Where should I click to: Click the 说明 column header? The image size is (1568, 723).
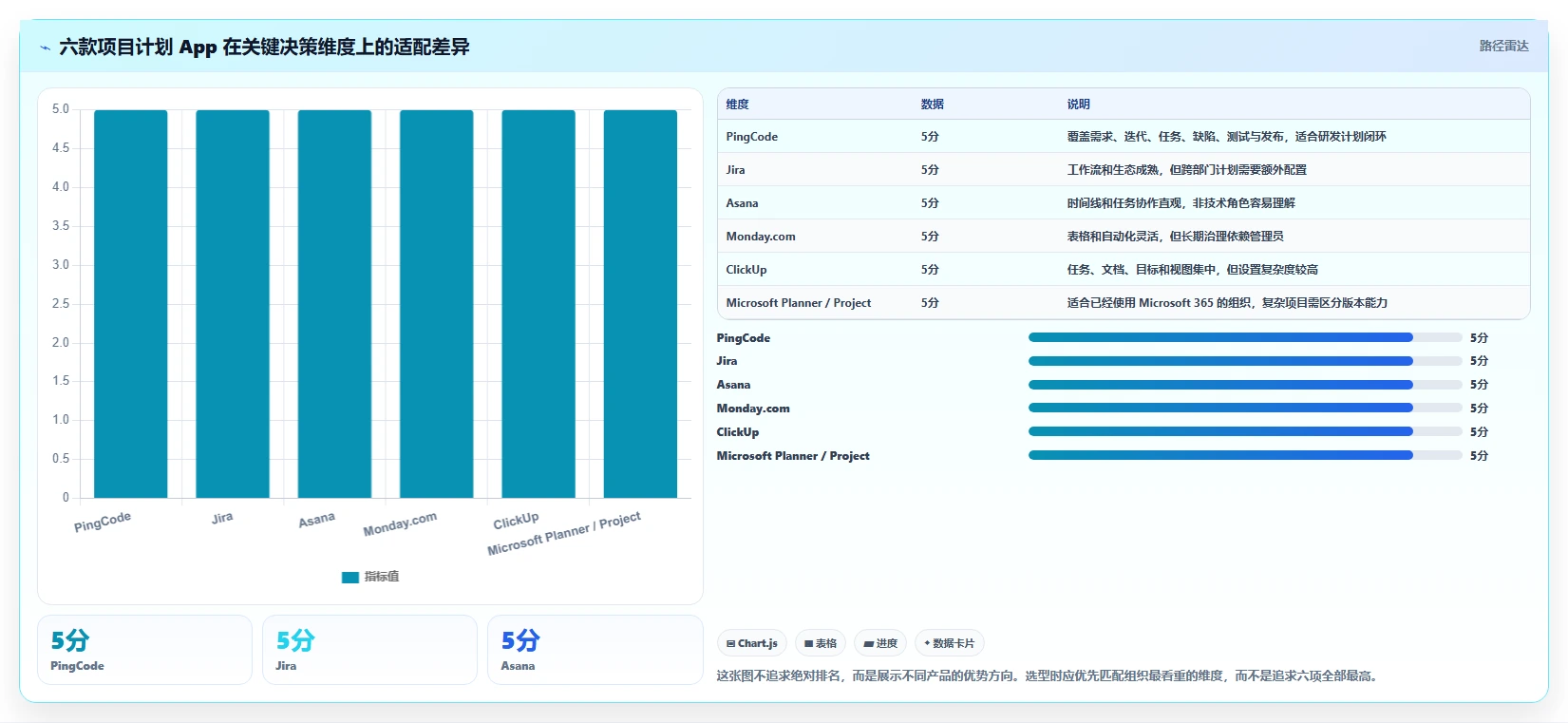1079,105
